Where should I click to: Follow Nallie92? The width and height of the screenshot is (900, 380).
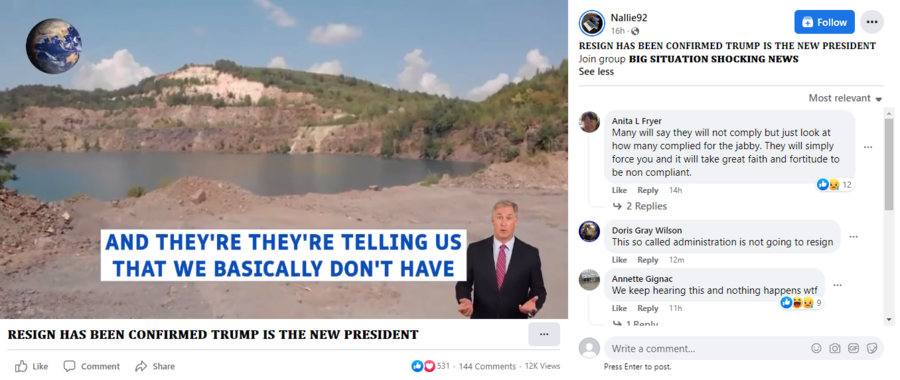824,22
